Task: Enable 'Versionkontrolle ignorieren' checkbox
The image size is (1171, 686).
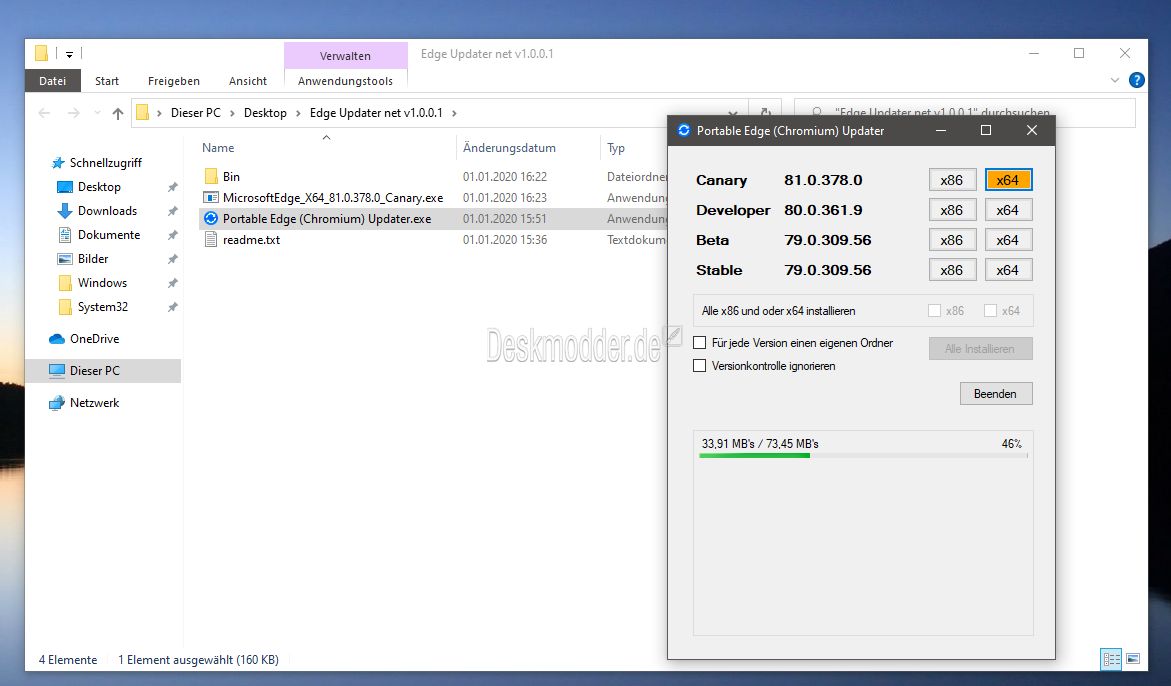Action: click(x=700, y=366)
